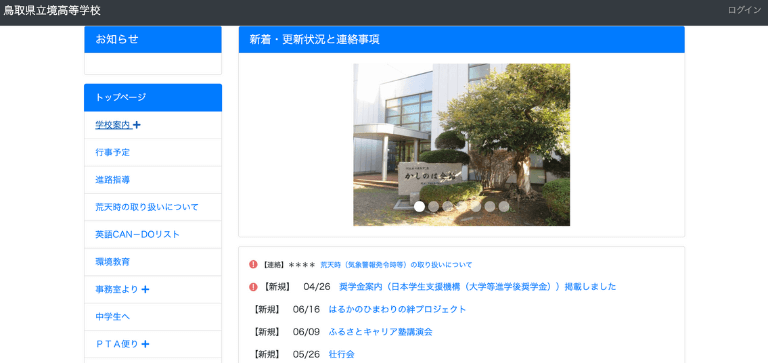The width and height of the screenshot is (768, 363).
Task: Open 荒天時（気象警報発令時等）の取り扱いについて link
Action: pyautogui.click(x=396, y=265)
